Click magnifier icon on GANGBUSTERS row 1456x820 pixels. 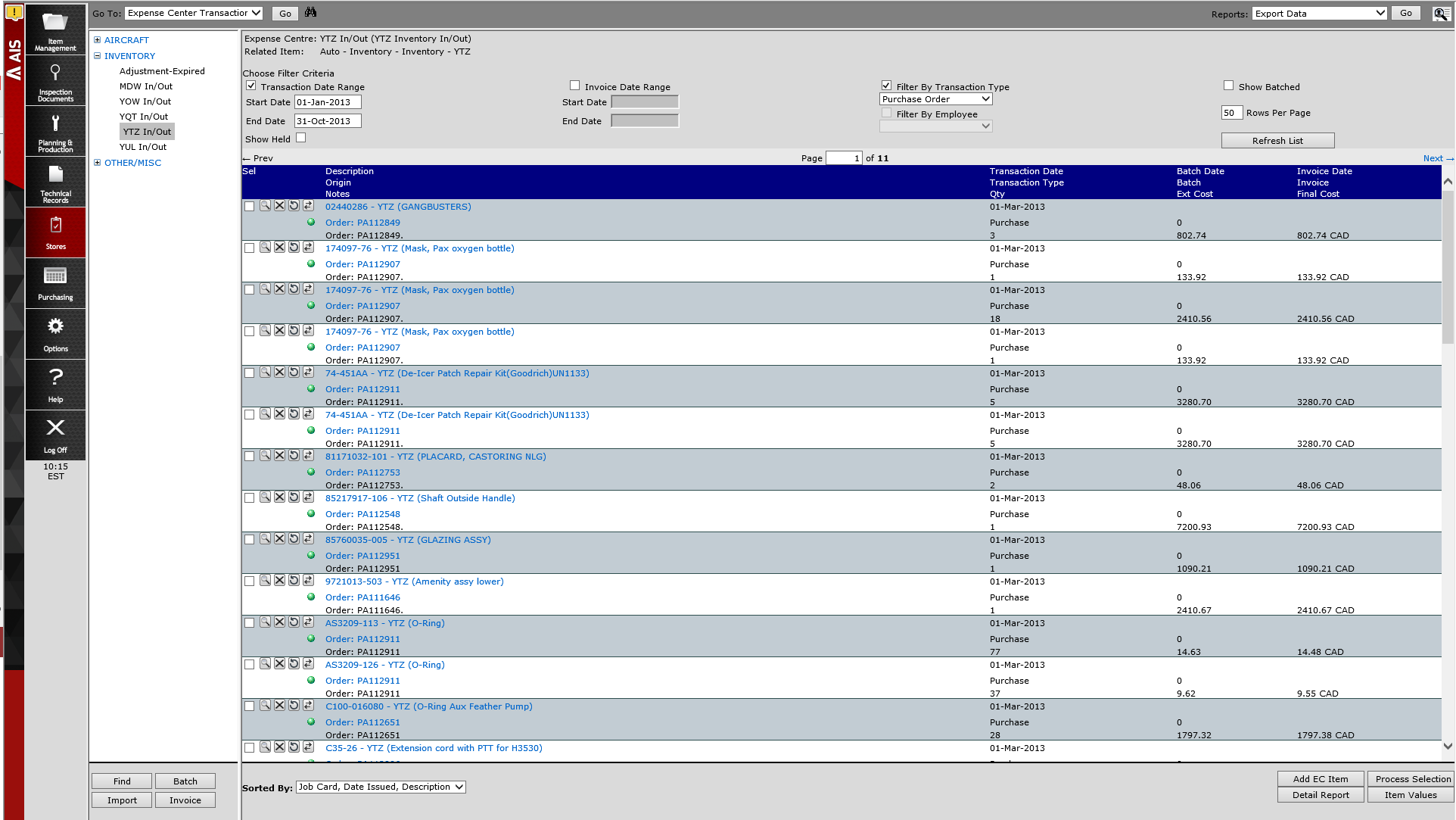tap(265, 206)
